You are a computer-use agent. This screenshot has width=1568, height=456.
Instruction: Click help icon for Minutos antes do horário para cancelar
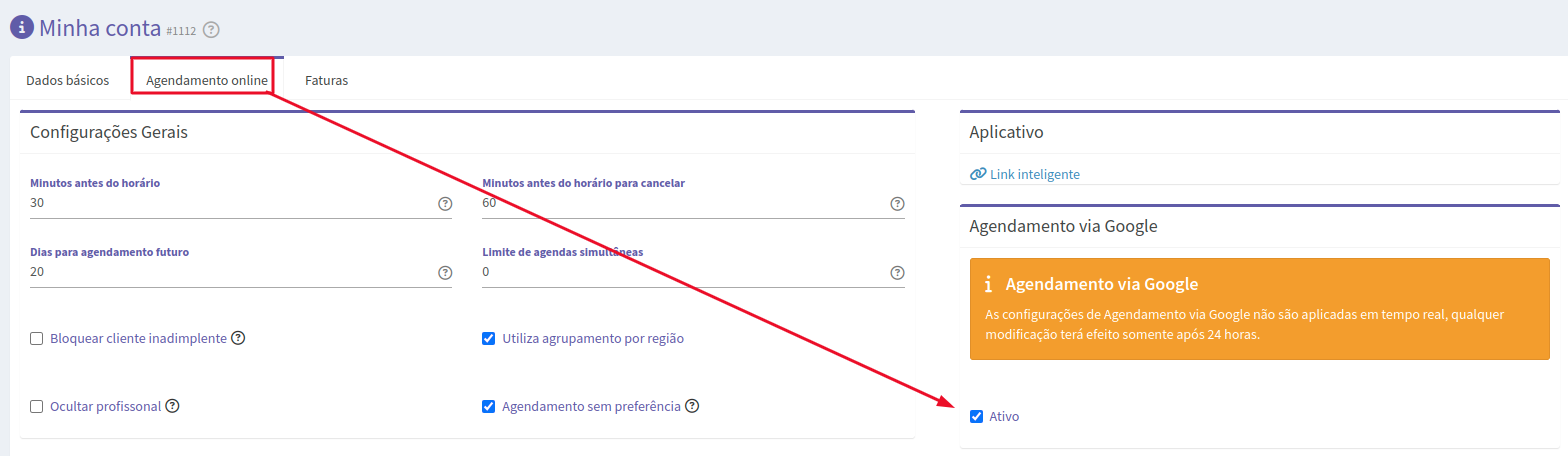pyautogui.click(x=897, y=204)
